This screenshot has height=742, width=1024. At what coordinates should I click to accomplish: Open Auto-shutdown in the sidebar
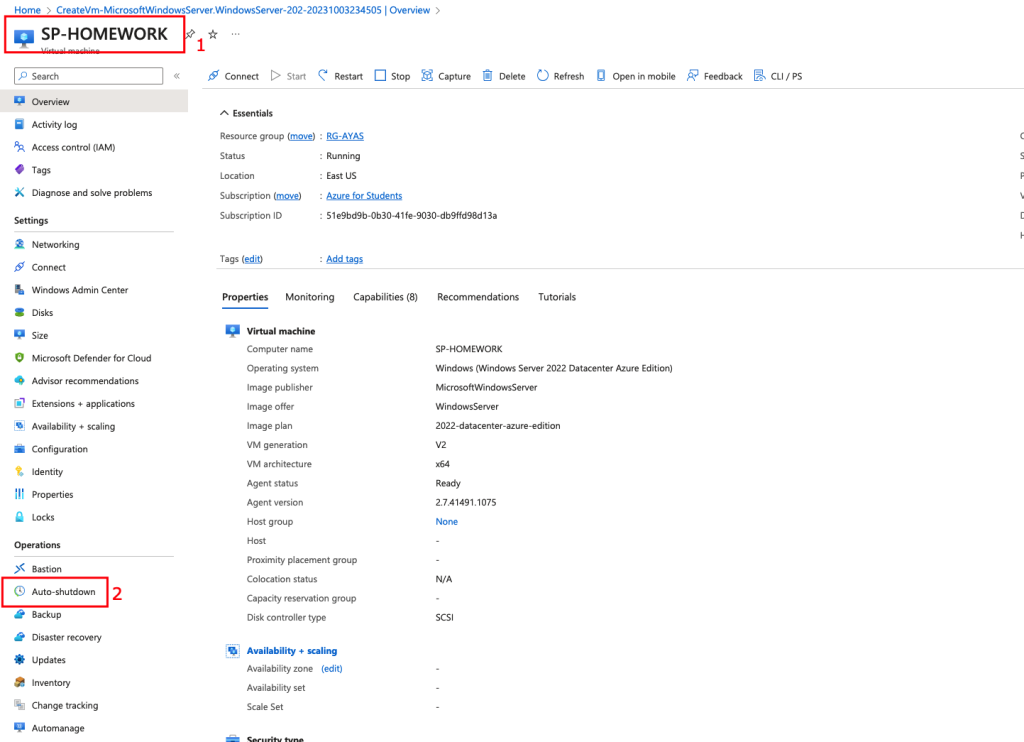(x=63, y=592)
